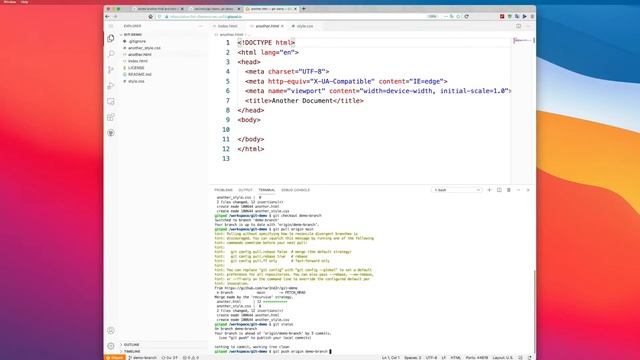
Task: Open the Search view in the activity bar
Action: click(x=111, y=54)
